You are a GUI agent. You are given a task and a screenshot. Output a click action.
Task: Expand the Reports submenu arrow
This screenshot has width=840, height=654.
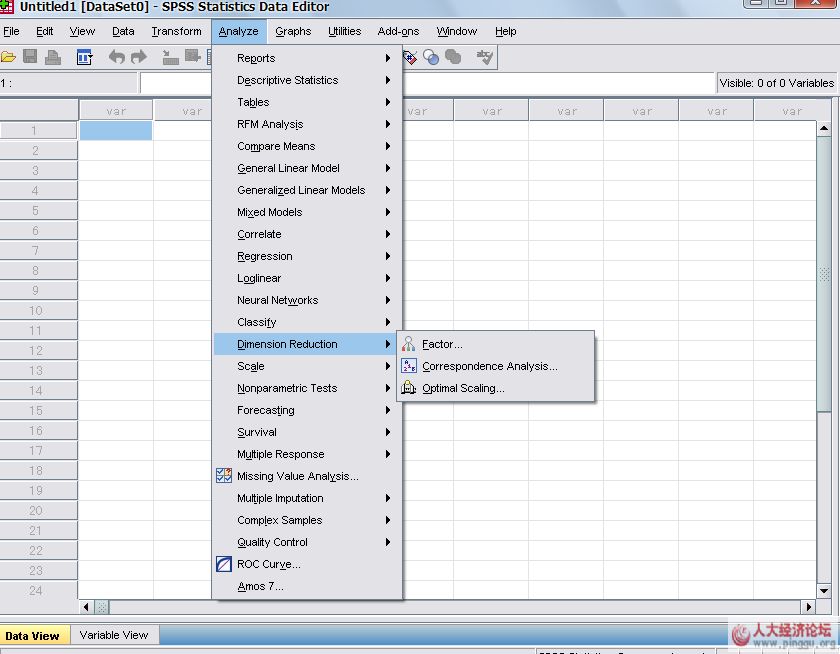point(387,58)
